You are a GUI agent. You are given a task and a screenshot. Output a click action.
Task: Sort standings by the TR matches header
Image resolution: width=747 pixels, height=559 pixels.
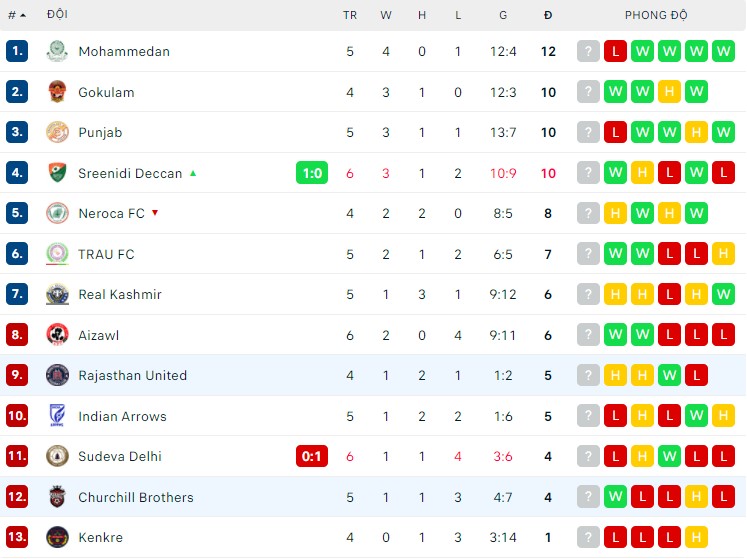tap(350, 15)
